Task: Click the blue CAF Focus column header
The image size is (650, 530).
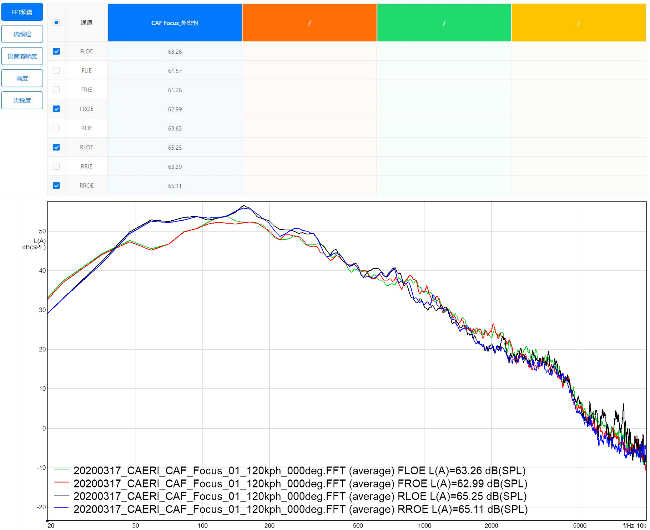Action: click(x=175, y=21)
